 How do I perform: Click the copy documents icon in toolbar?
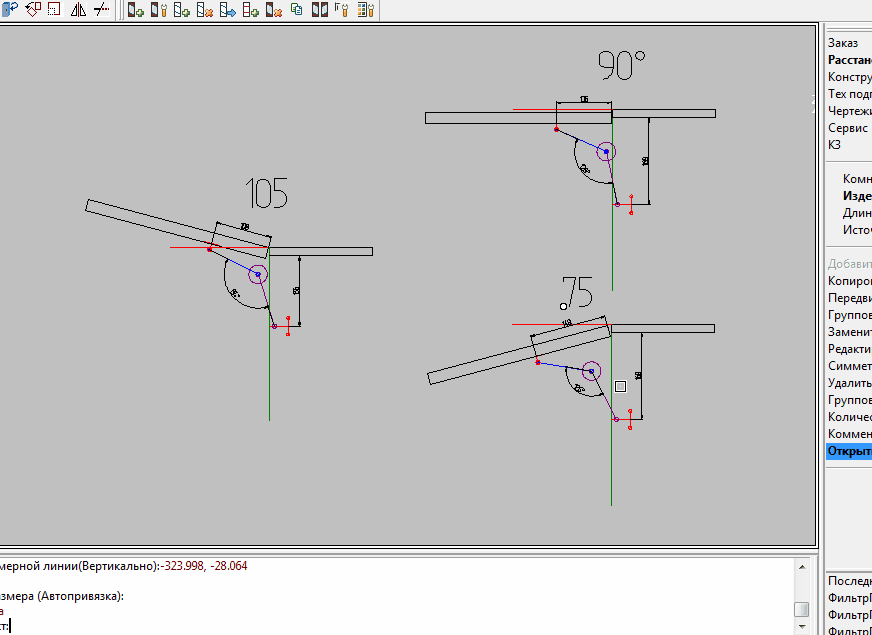click(296, 9)
